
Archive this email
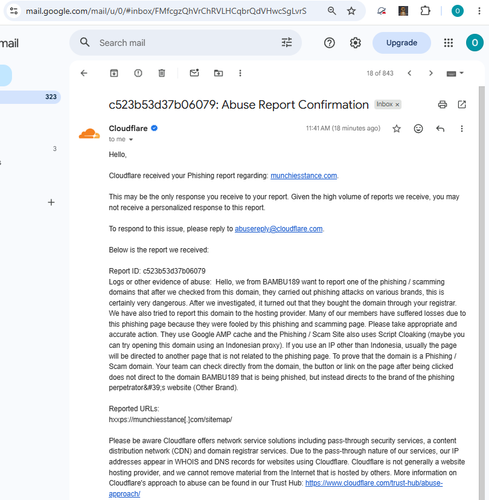(114, 73)
